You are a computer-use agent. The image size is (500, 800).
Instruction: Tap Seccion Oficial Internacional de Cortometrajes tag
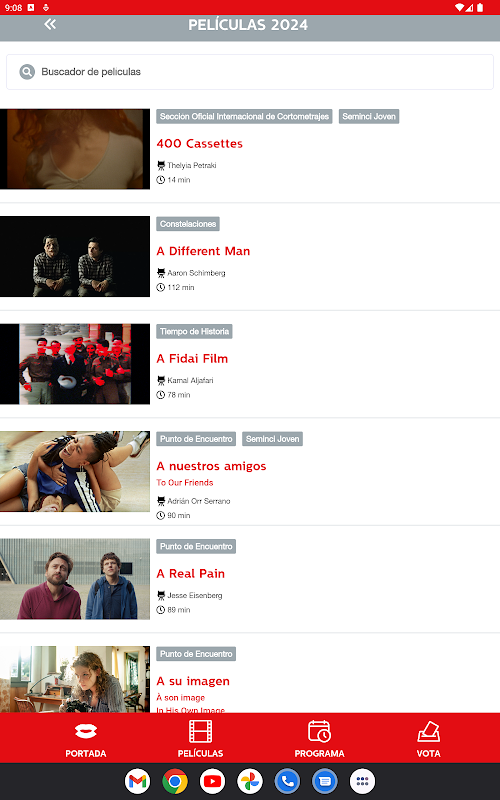(244, 116)
